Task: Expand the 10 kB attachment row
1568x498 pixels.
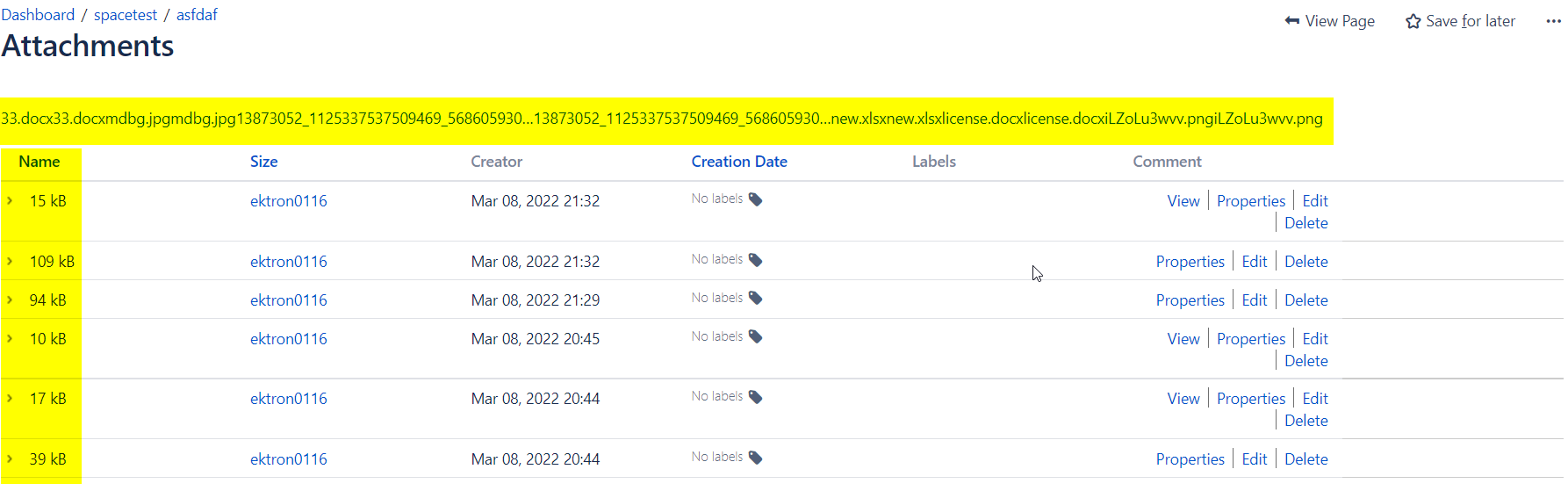Action: [x=10, y=339]
